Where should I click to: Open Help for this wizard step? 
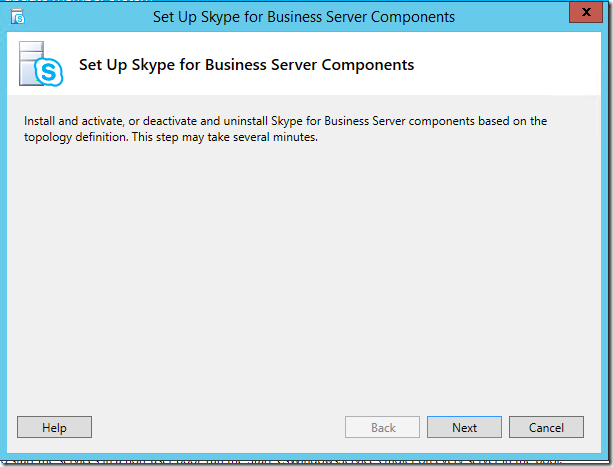coord(54,427)
